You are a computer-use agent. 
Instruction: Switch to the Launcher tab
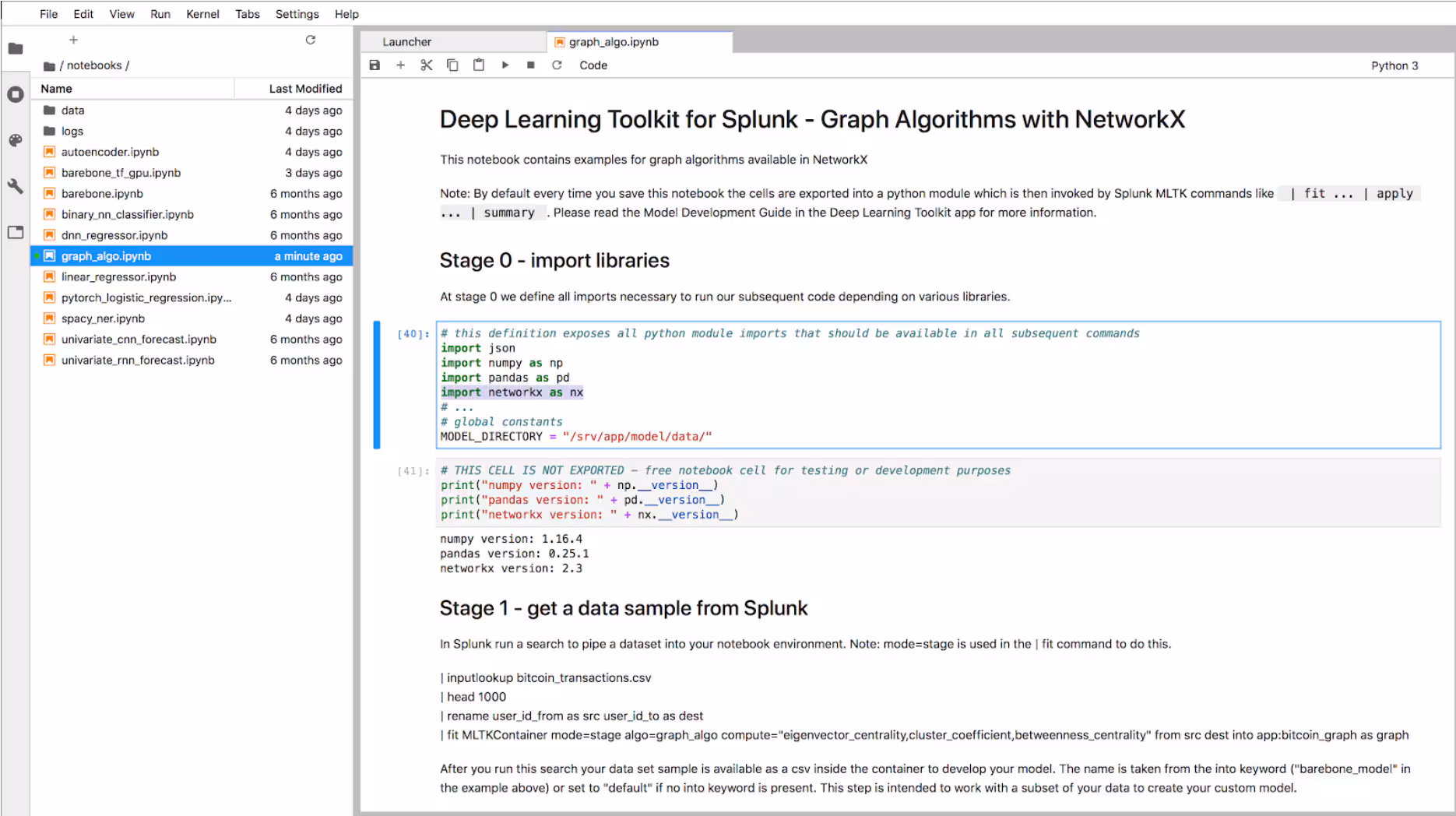pyautogui.click(x=406, y=41)
